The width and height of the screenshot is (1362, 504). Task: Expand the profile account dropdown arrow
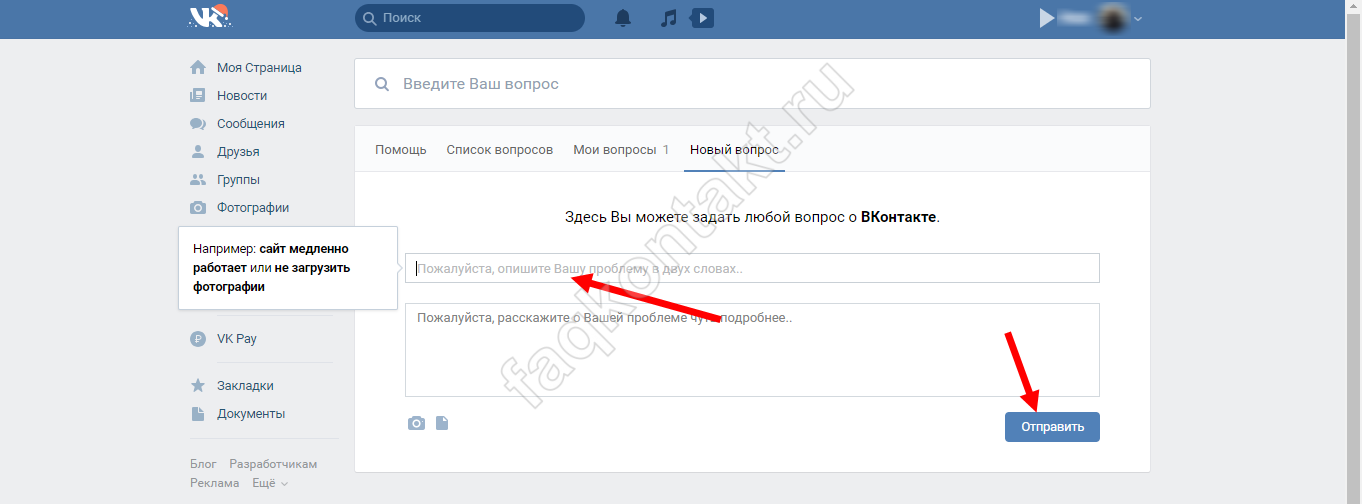[1138, 19]
